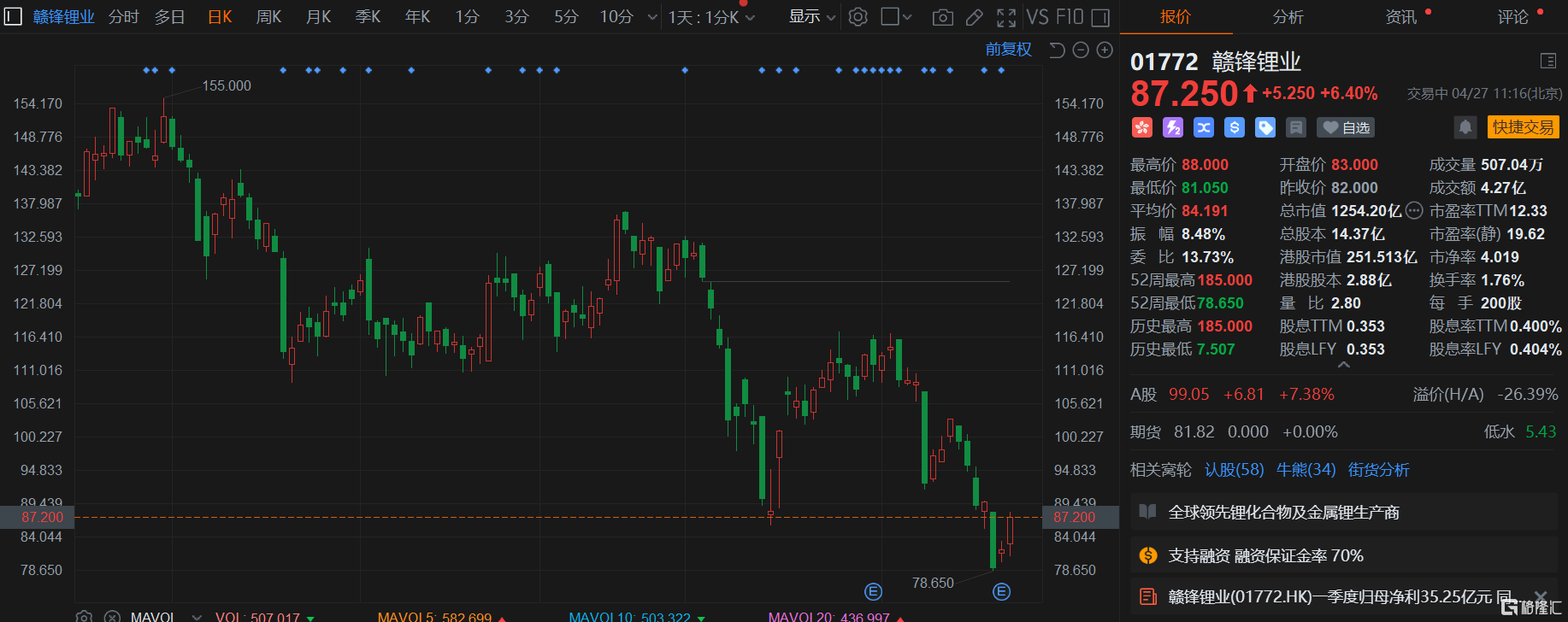The width and height of the screenshot is (1568, 622).
Task: Expand the 1天:1分K dropdown
Action: (711, 17)
